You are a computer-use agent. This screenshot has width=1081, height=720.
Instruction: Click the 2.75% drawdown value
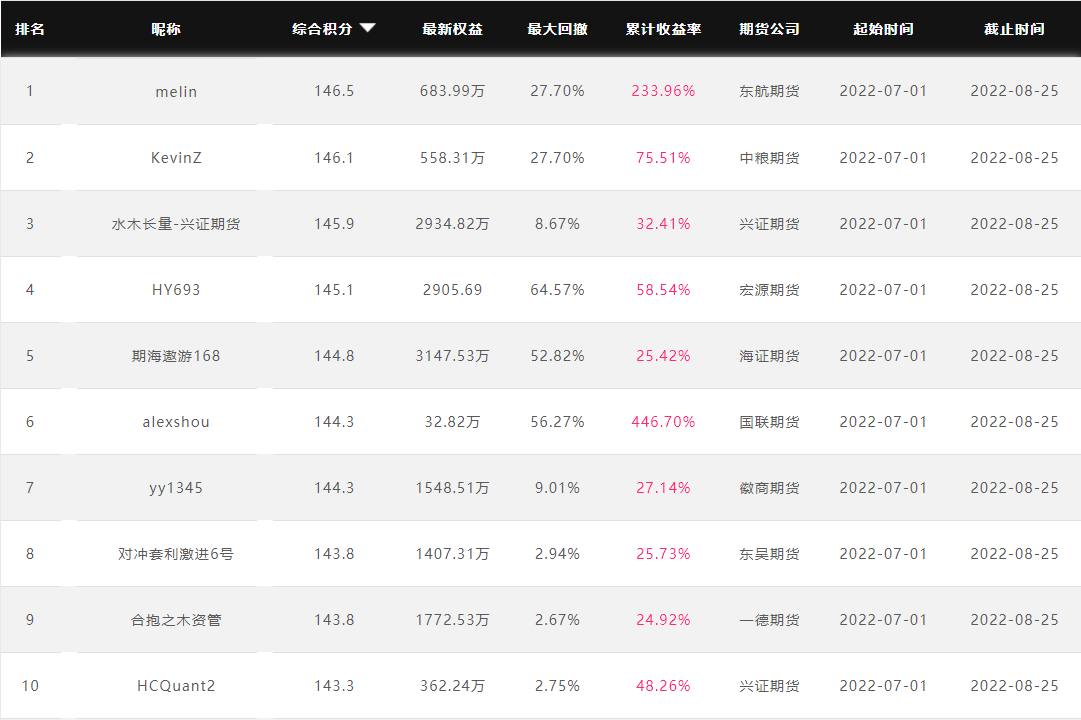[557, 686]
